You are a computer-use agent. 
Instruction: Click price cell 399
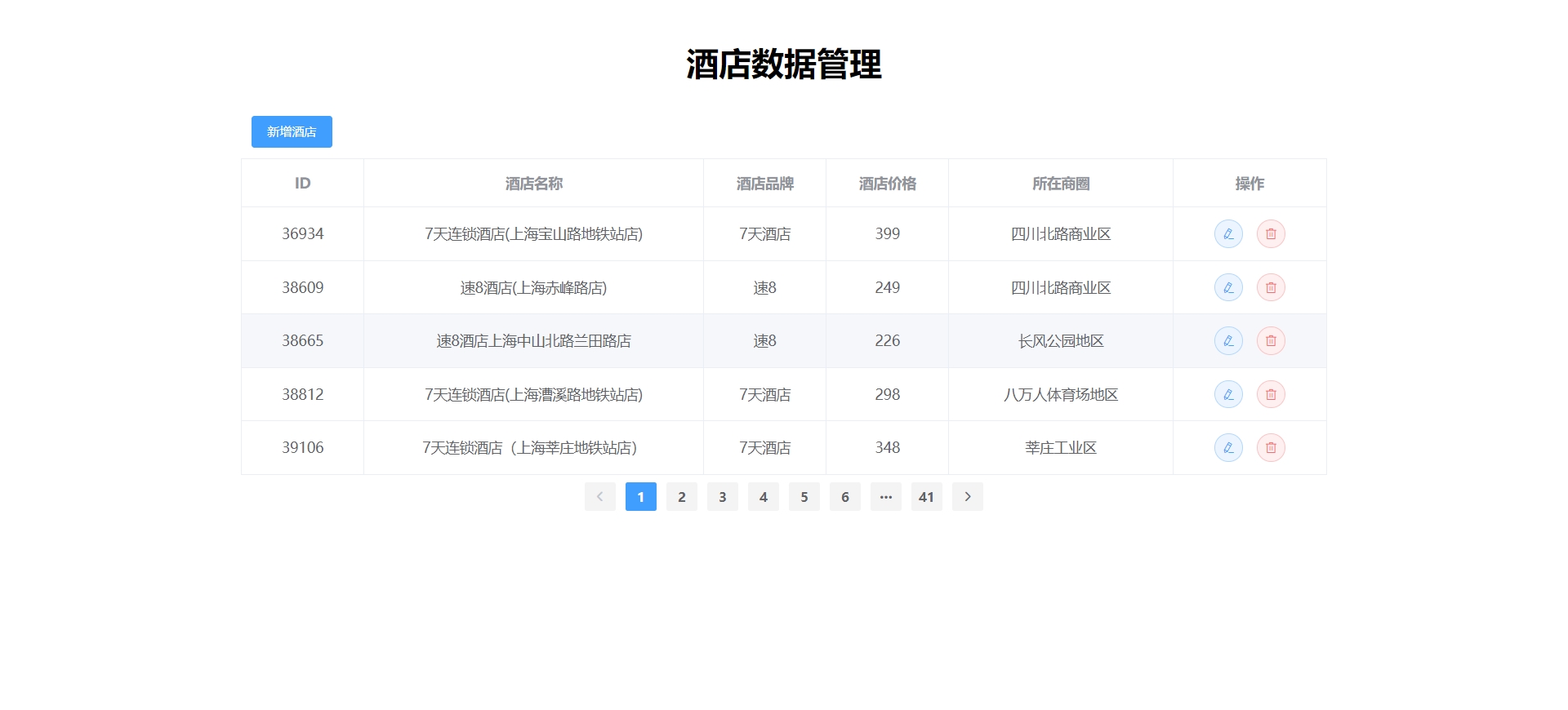[x=888, y=234]
